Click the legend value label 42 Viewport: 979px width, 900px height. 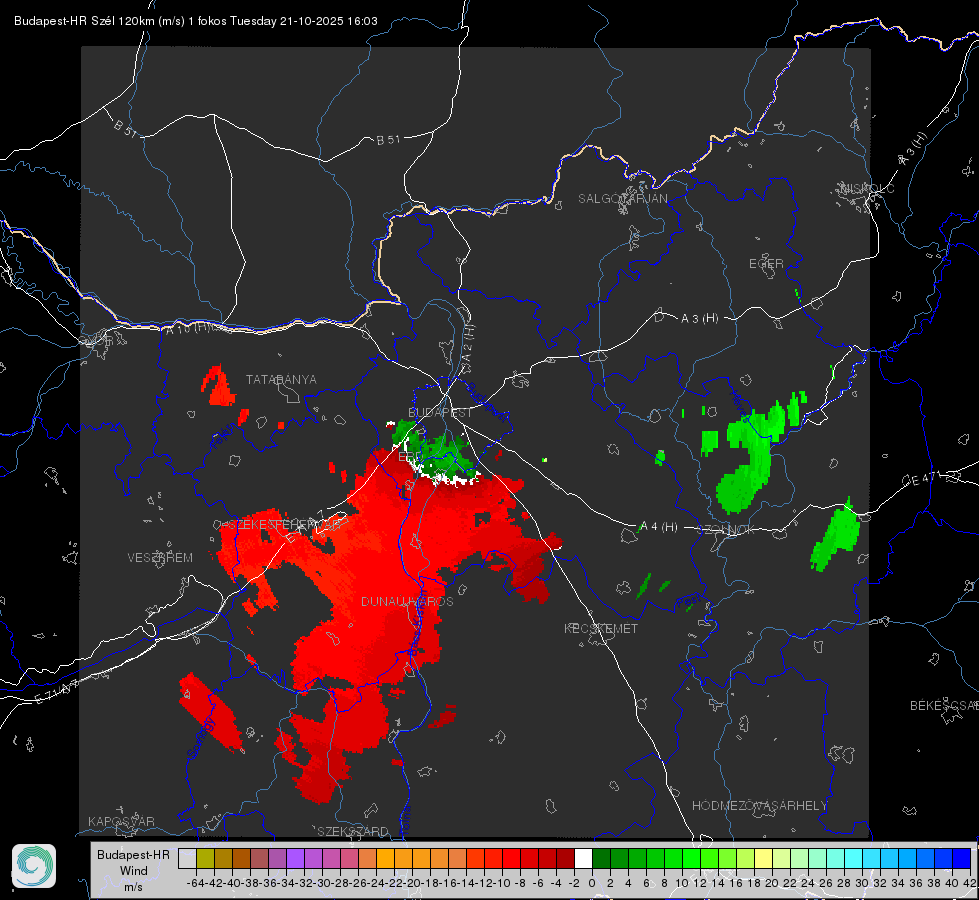(970, 883)
